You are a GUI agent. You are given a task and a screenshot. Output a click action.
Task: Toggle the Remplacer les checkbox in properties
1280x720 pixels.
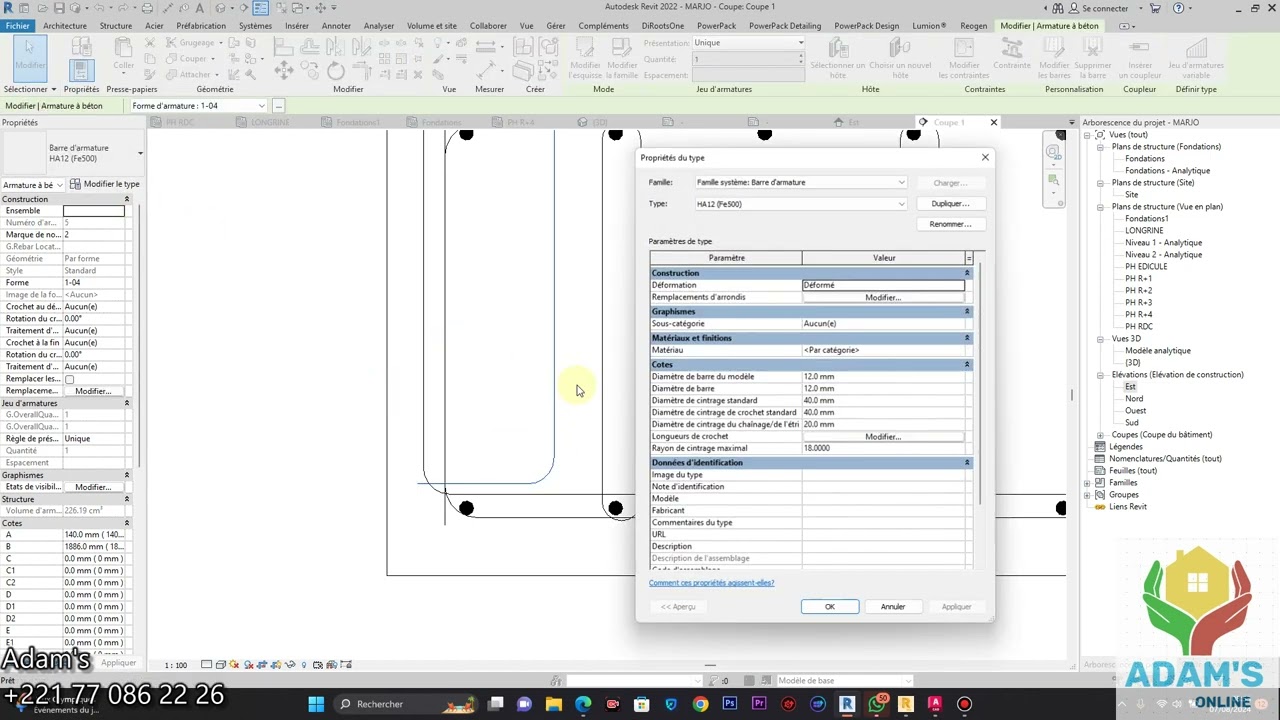click(x=69, y=379)
